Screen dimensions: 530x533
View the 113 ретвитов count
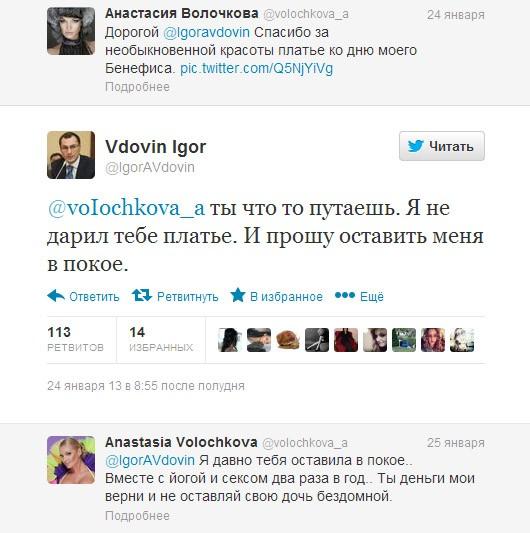75,339
